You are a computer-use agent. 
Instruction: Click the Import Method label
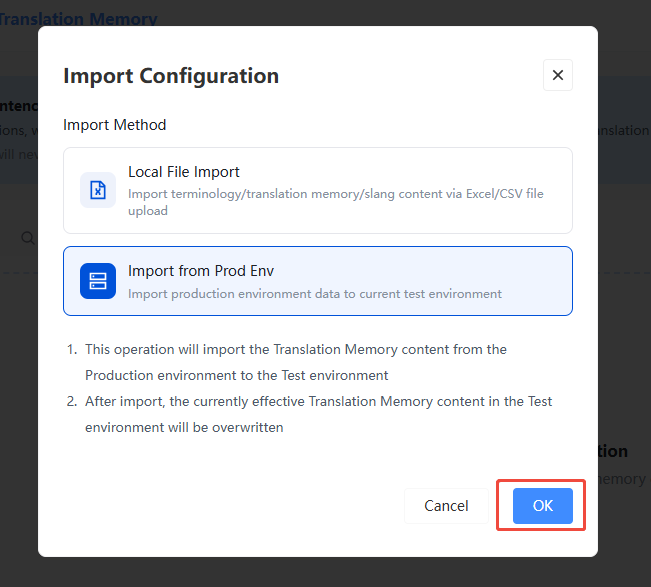tap(115, 125)
